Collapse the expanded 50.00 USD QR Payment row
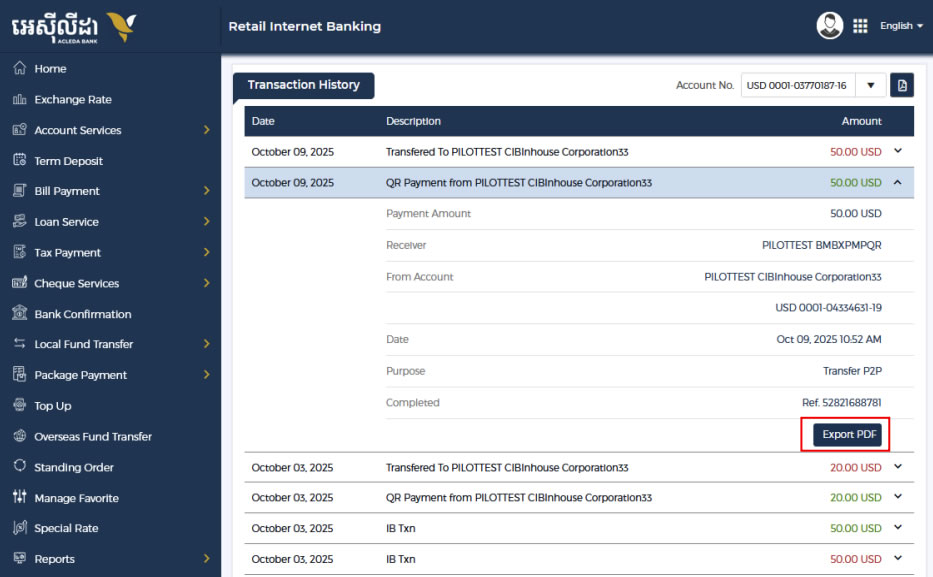Viewport: 933px width, 577px height. tap(897, 183)
